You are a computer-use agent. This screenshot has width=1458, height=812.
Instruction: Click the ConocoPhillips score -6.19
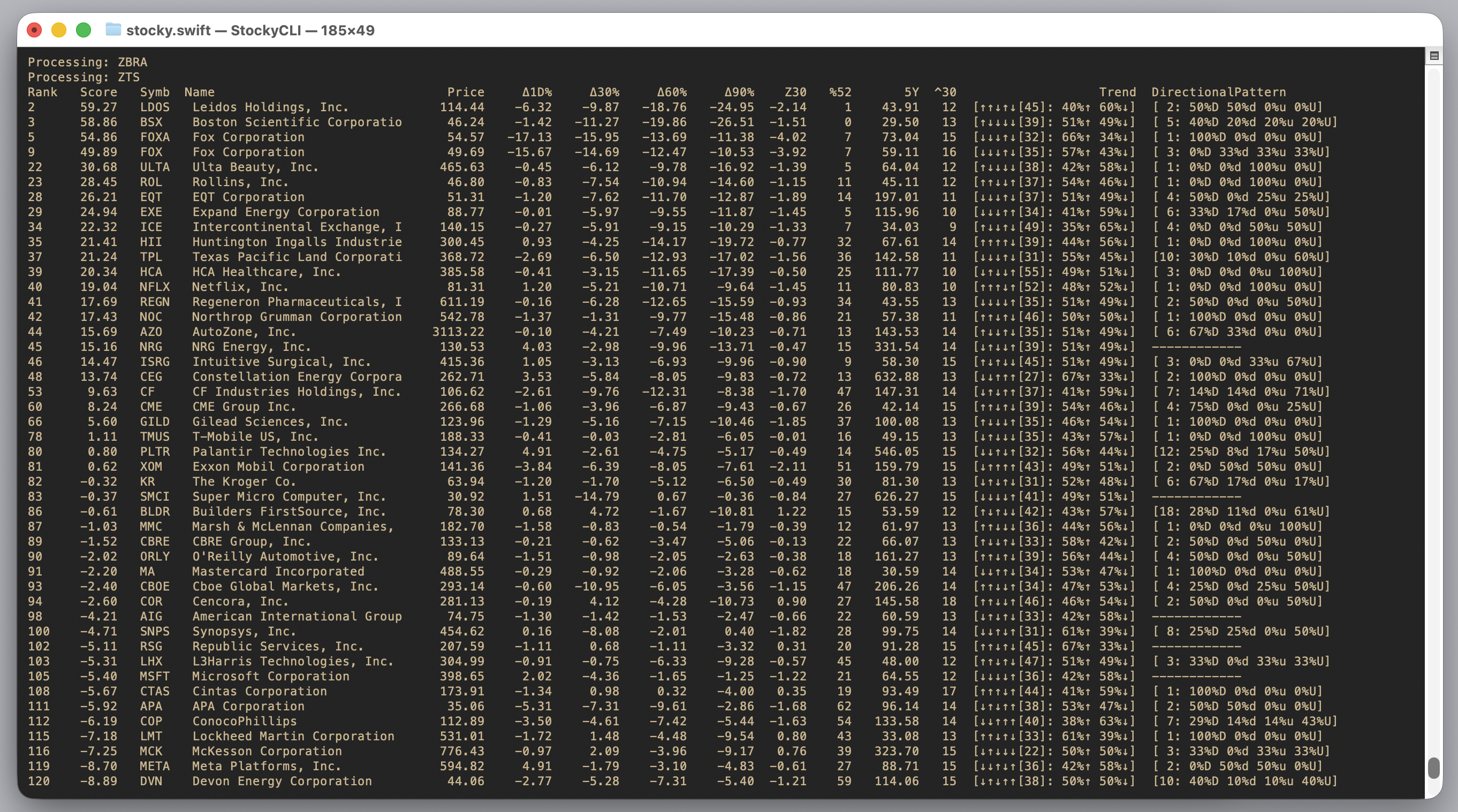coord(98,722)
